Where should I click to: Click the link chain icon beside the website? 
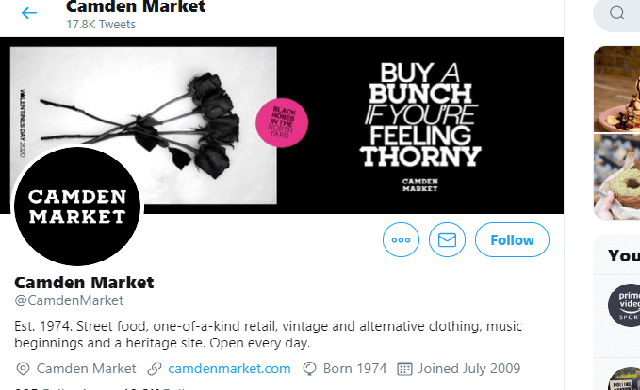click(154, 369)
